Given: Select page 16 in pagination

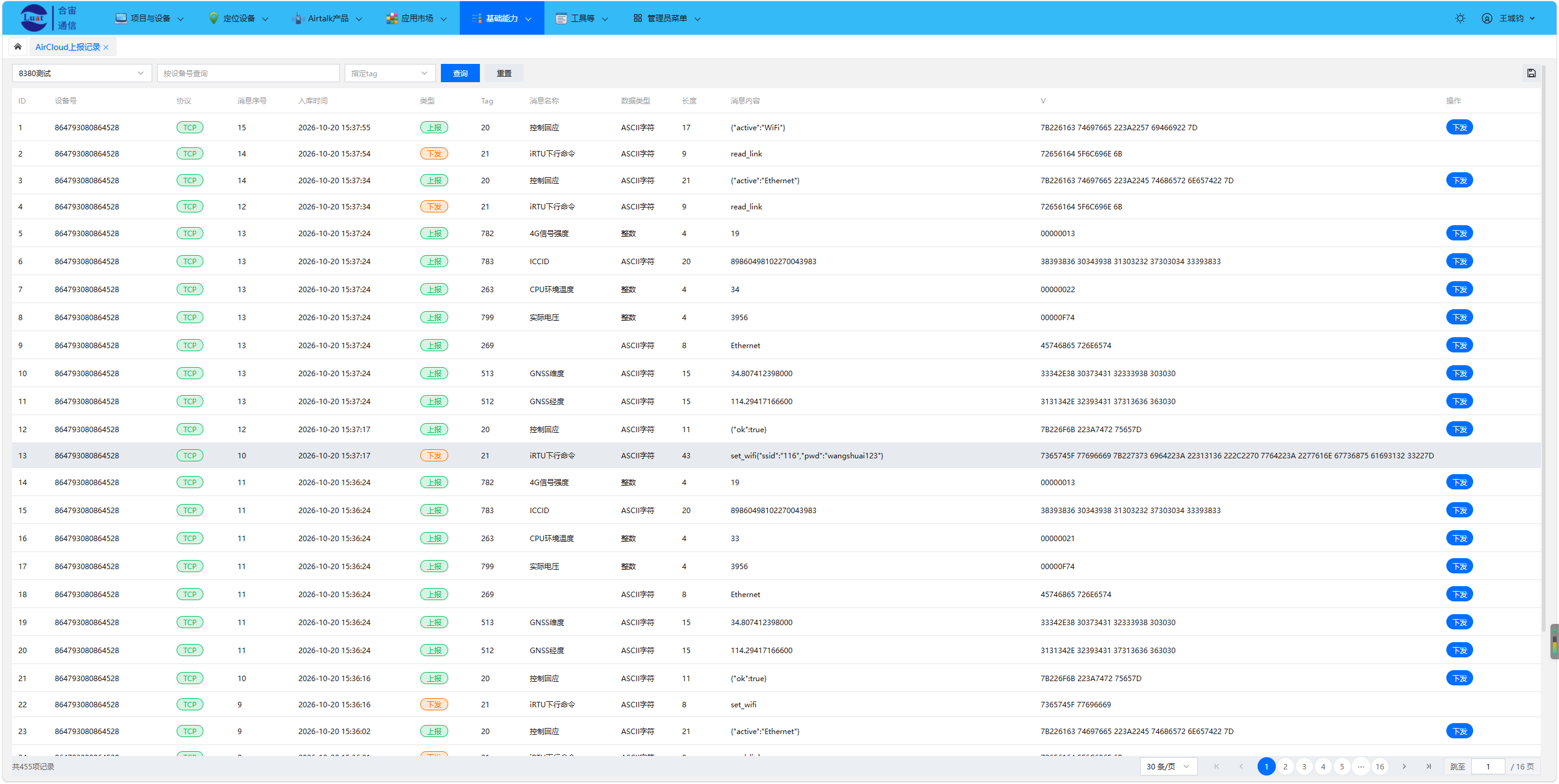Looking at the screenshot, I should [x=1379, y=766].
